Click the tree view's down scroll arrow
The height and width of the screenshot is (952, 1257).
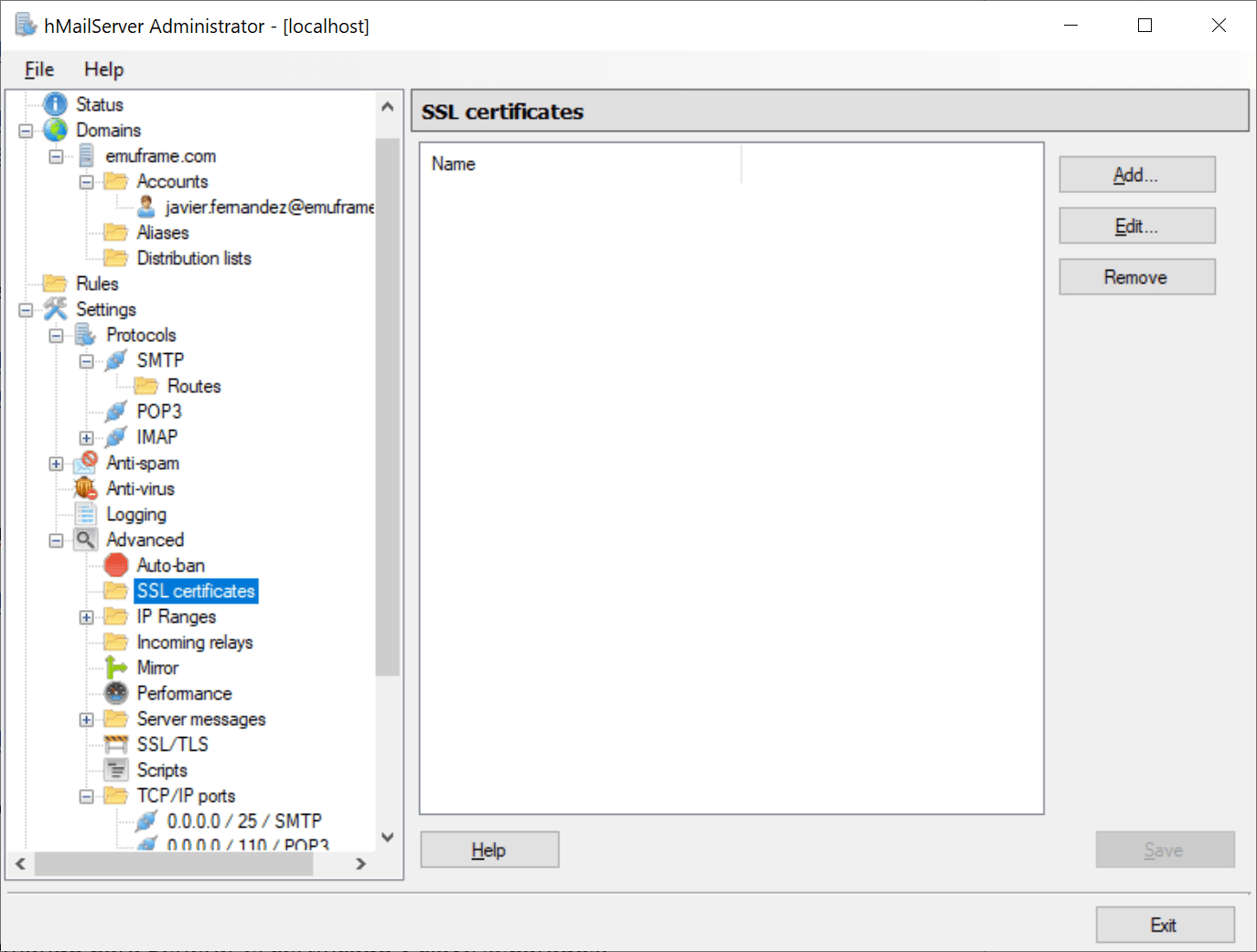pos(387,837)
